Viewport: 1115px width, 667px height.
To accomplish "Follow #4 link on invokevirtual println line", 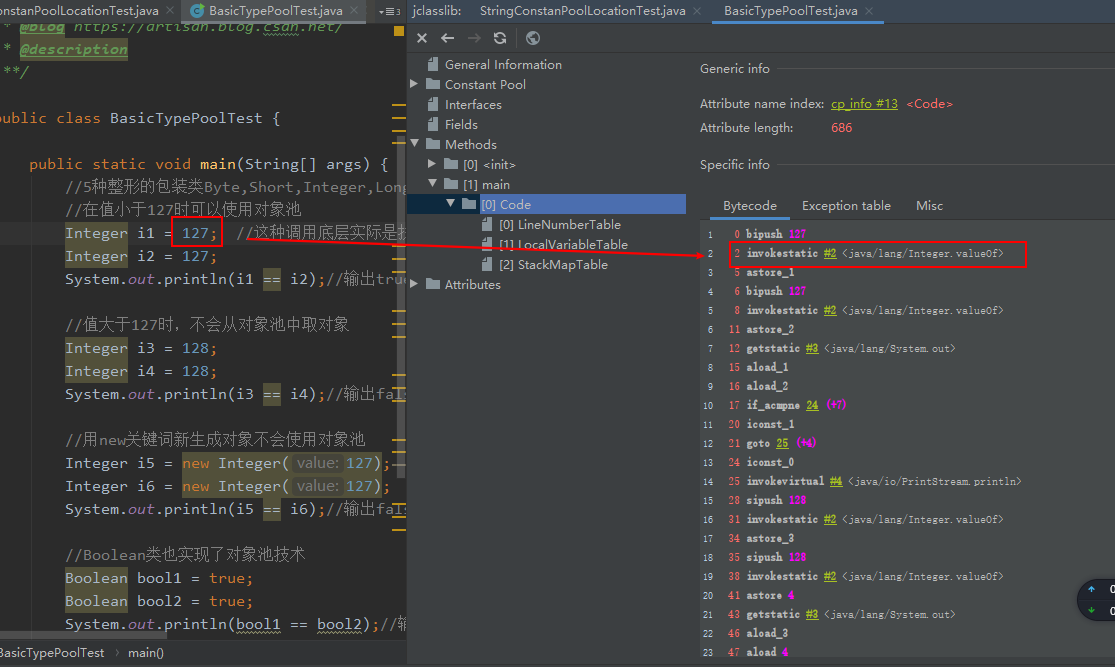I will pyautogui.click(x=836, y=481).
